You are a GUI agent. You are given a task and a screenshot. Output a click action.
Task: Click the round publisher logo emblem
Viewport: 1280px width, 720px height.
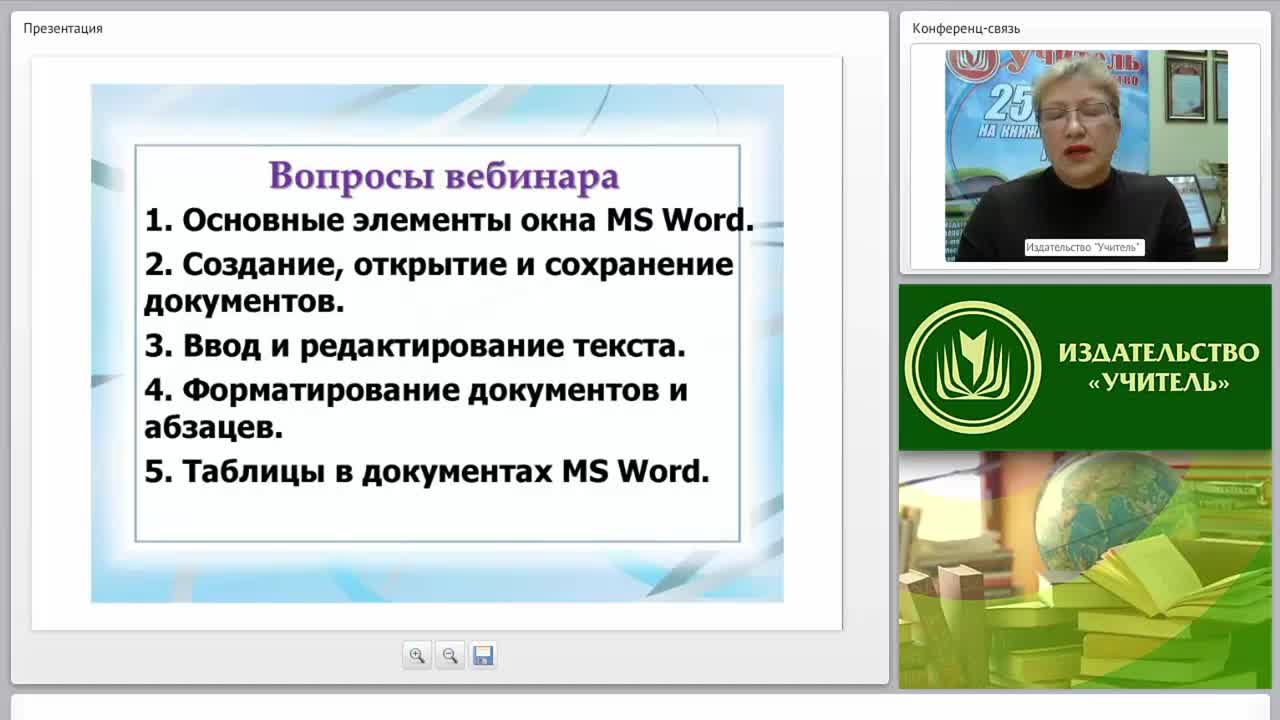tap(973, 367)
